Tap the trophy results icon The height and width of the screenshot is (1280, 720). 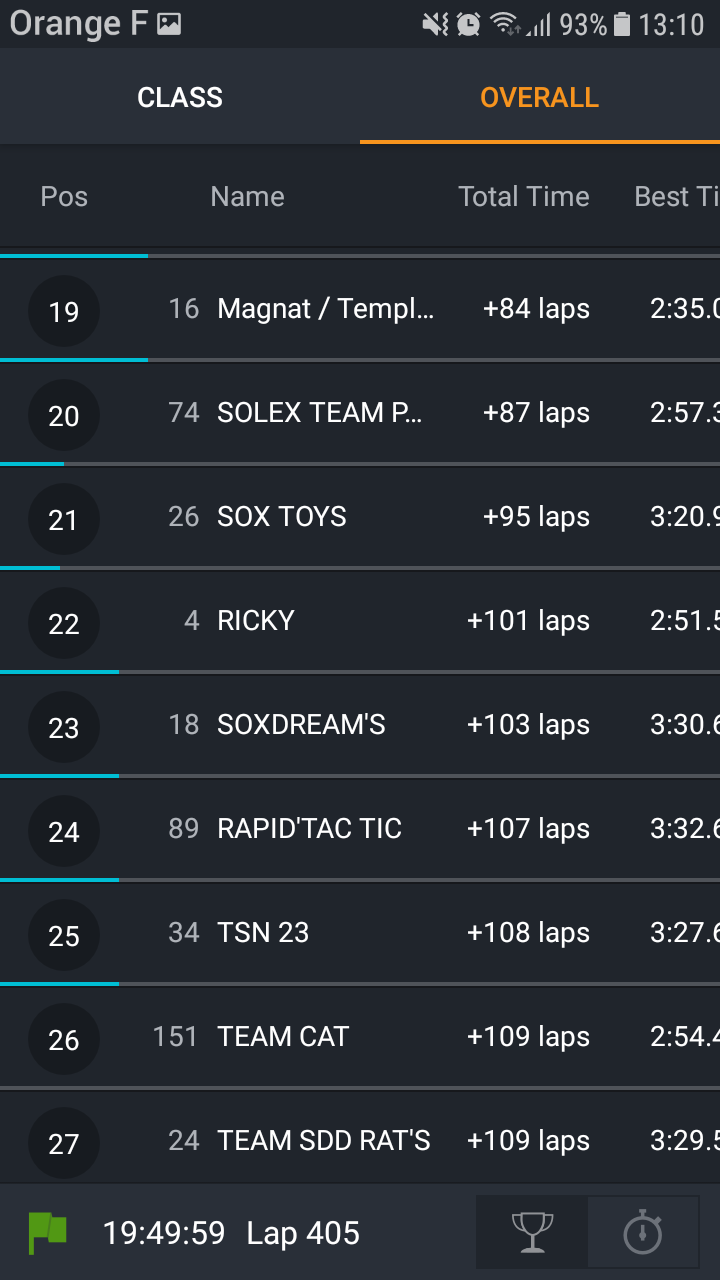click(532, 1232)
